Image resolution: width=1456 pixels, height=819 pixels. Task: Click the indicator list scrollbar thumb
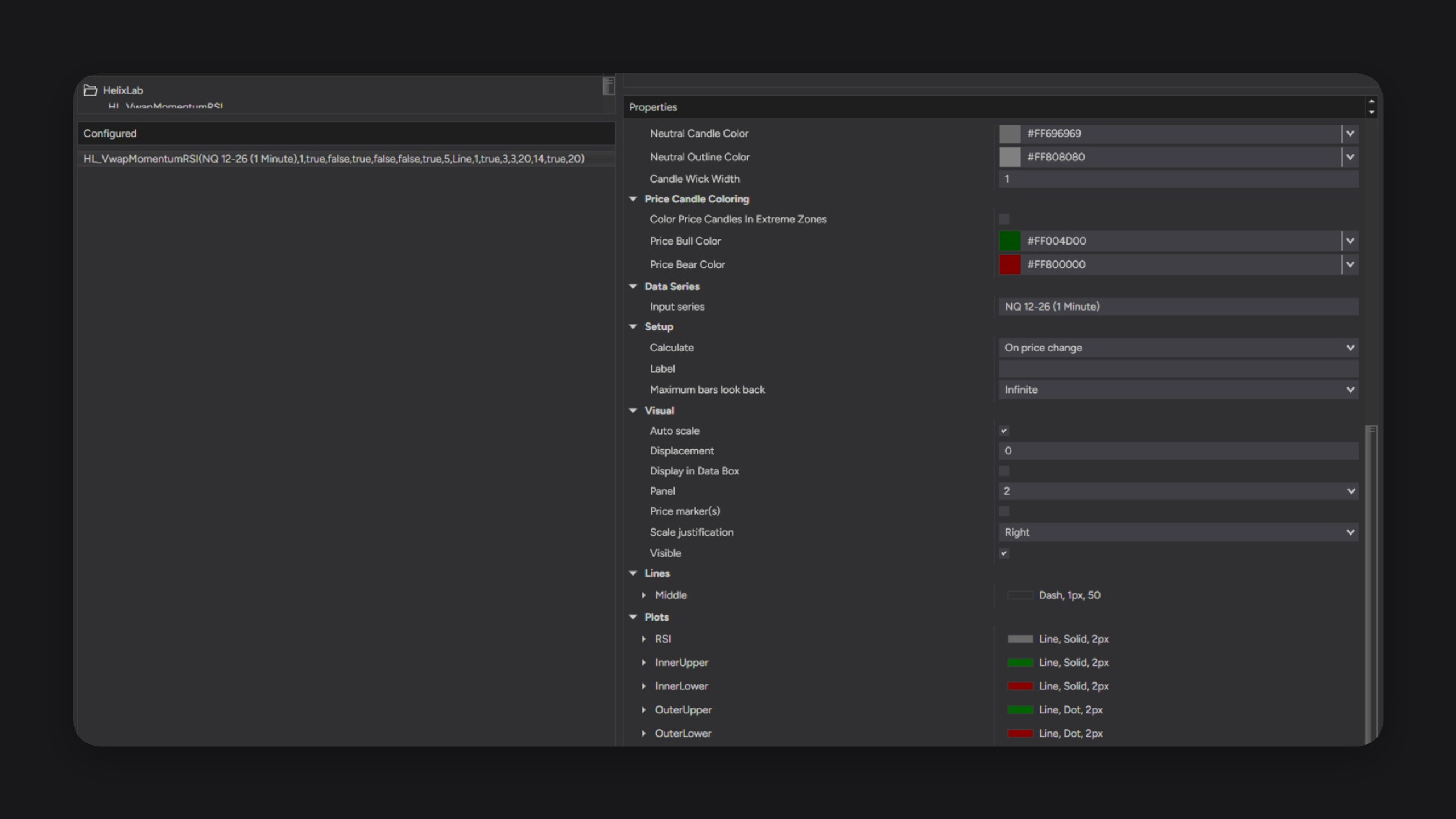point(609,86)
